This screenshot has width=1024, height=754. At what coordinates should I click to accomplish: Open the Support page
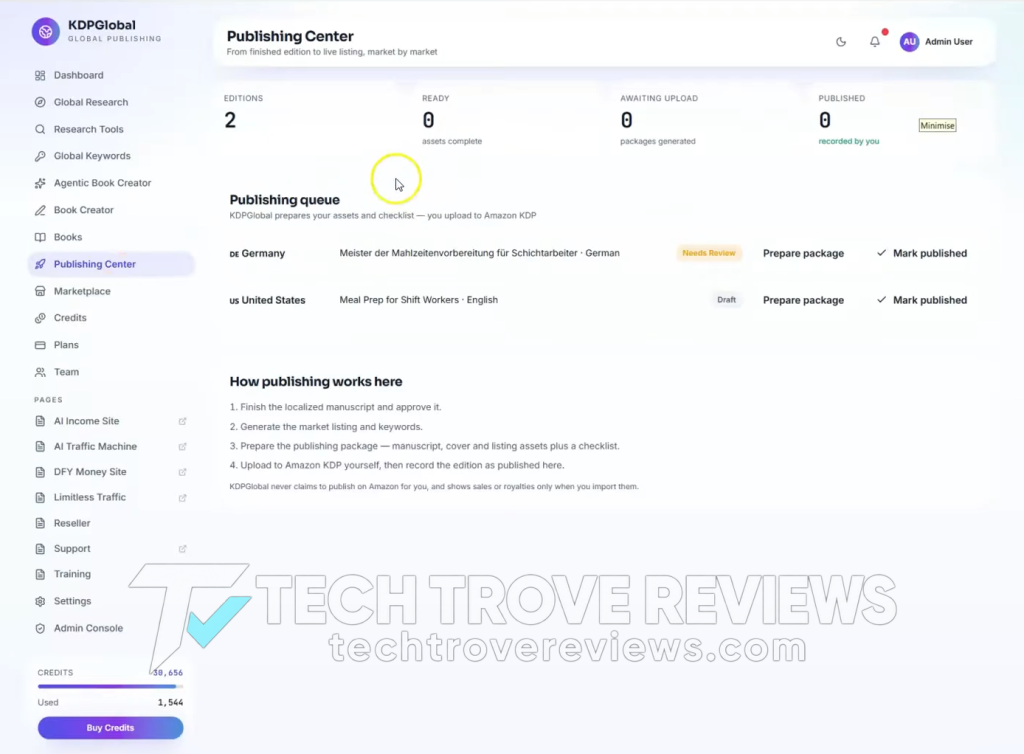[x=72, y=548]
